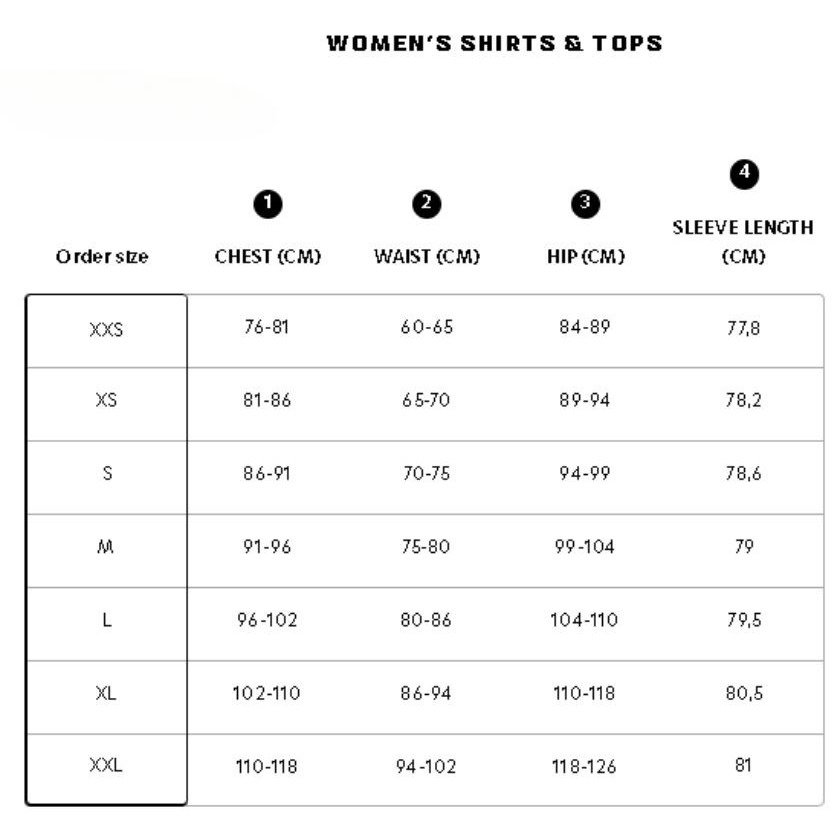Screen dimensions: 840x820
Task: Click the number 2 waist icon
Action: pos(426,204)
